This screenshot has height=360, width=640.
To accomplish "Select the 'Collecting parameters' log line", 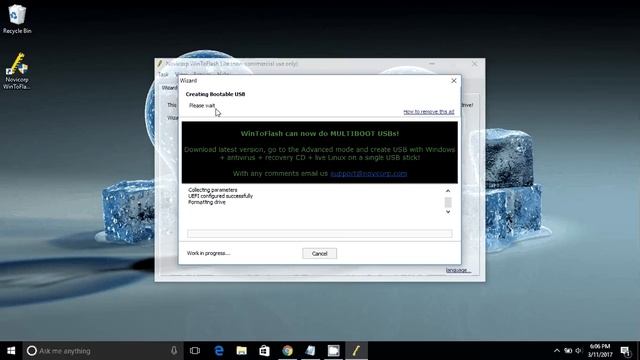I will click(x=213, y=190).
